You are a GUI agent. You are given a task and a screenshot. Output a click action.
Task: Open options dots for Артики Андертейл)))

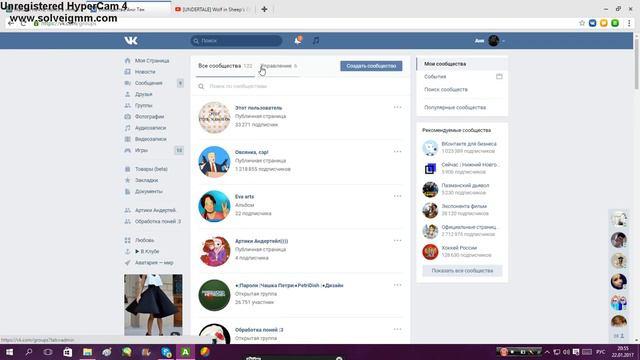click(x=398, y=240)
